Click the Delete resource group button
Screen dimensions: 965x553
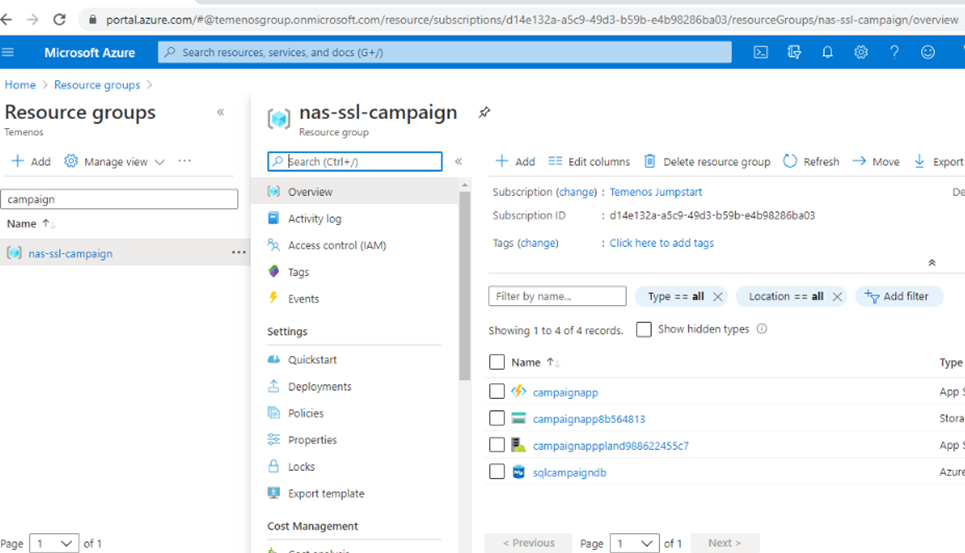click(706, 161)
